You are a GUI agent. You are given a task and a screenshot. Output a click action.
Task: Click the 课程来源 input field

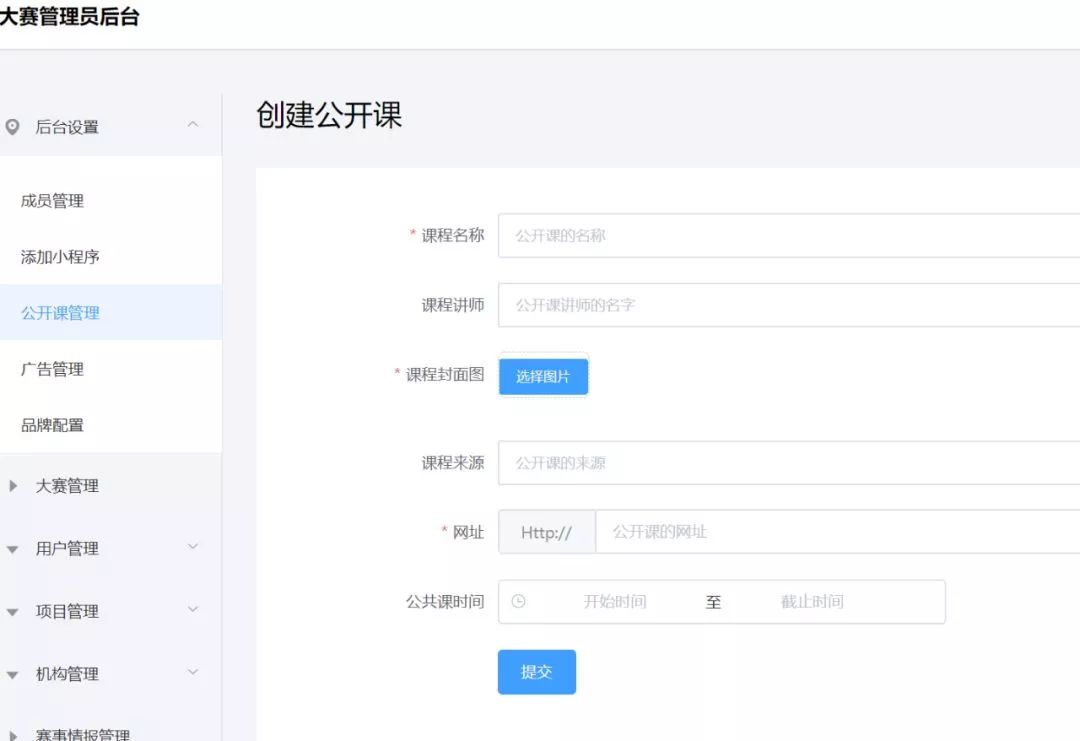pyautogui.click(x=700, y=462)
